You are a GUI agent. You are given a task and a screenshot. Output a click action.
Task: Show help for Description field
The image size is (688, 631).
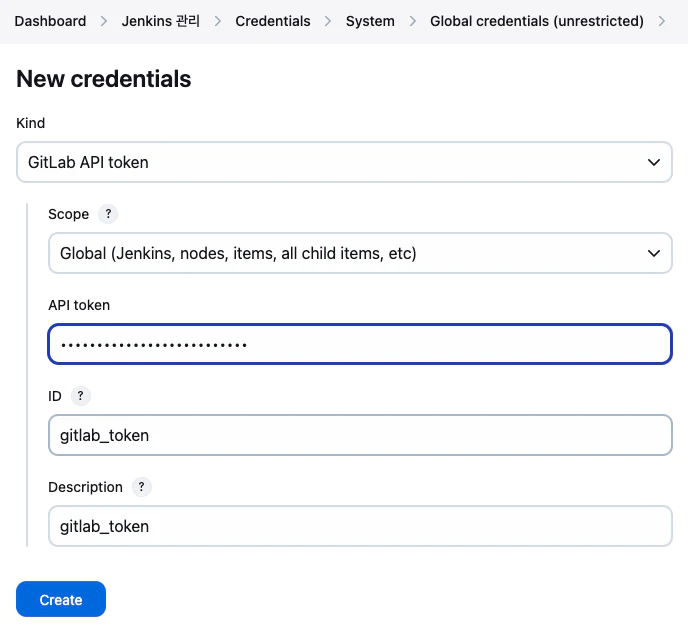(141, 487)
